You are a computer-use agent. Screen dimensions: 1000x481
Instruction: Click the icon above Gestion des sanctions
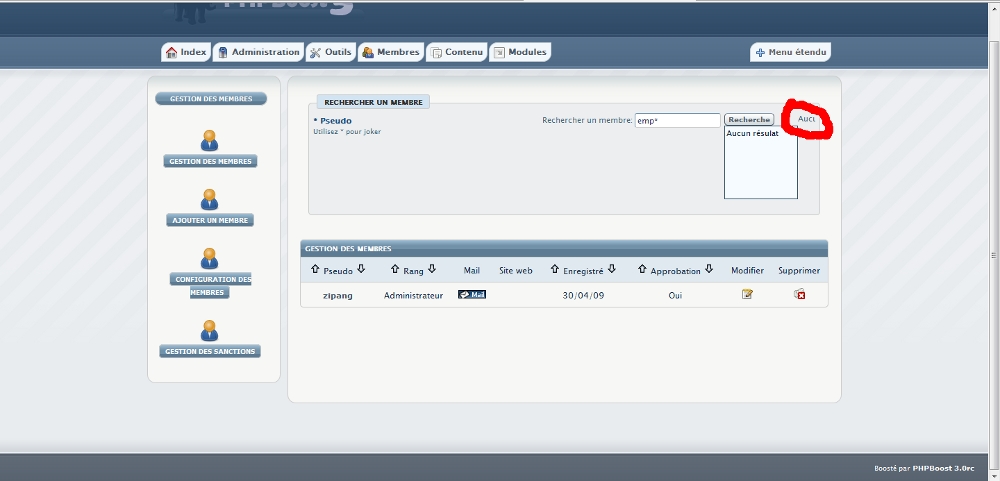[x=210, y=330]
